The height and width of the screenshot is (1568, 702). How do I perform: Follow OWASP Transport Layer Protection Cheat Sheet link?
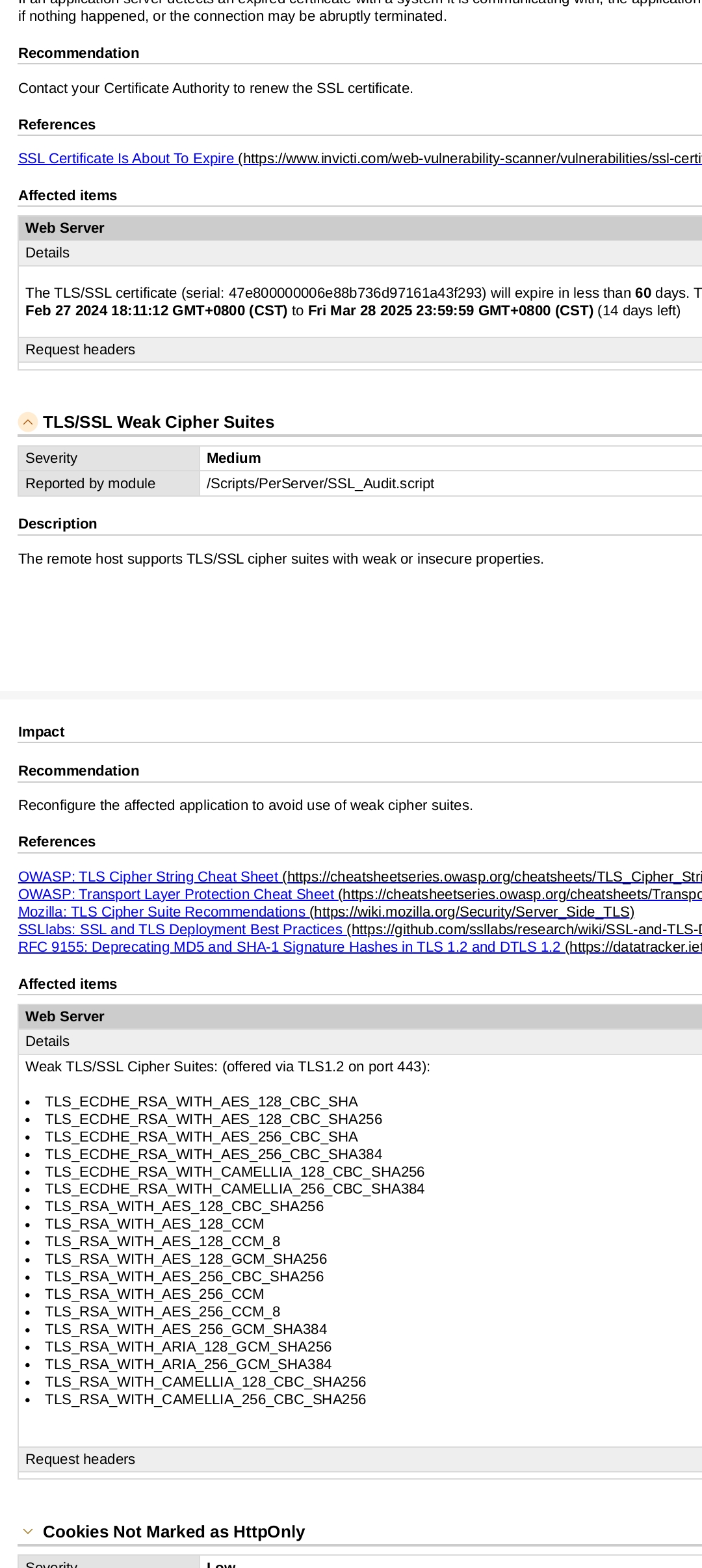[x=177, y=895]
